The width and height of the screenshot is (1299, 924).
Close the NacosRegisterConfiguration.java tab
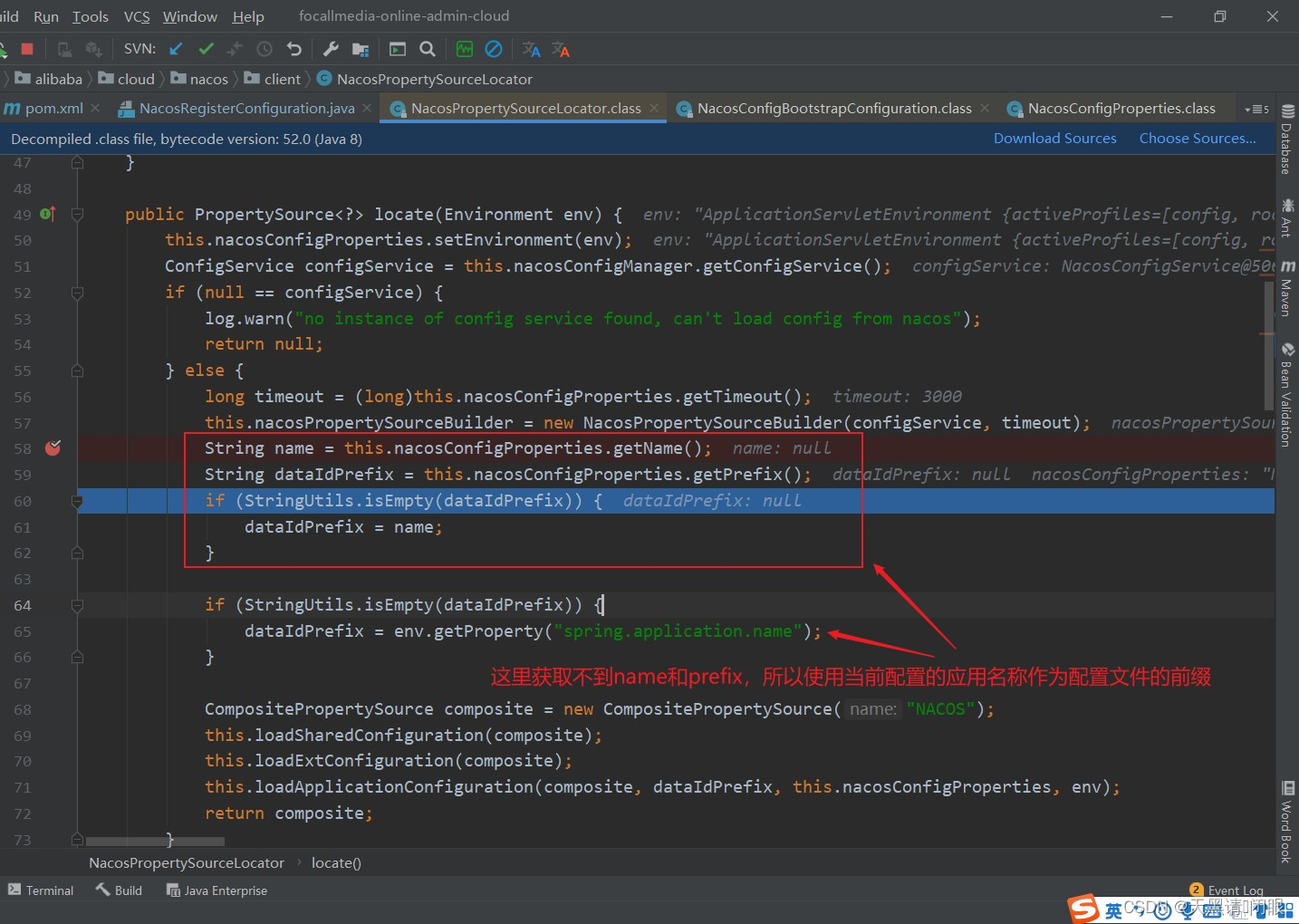pos(367,108)
